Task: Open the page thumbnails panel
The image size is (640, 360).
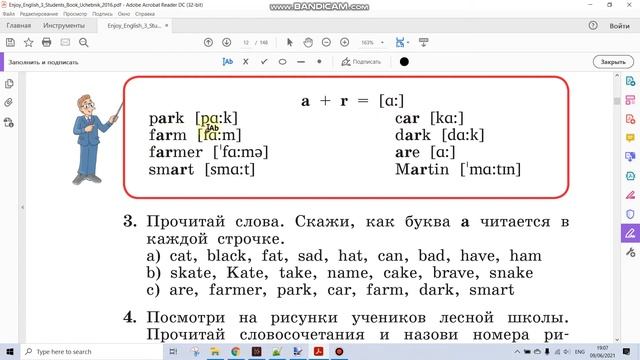Action: tap(9, 84)
